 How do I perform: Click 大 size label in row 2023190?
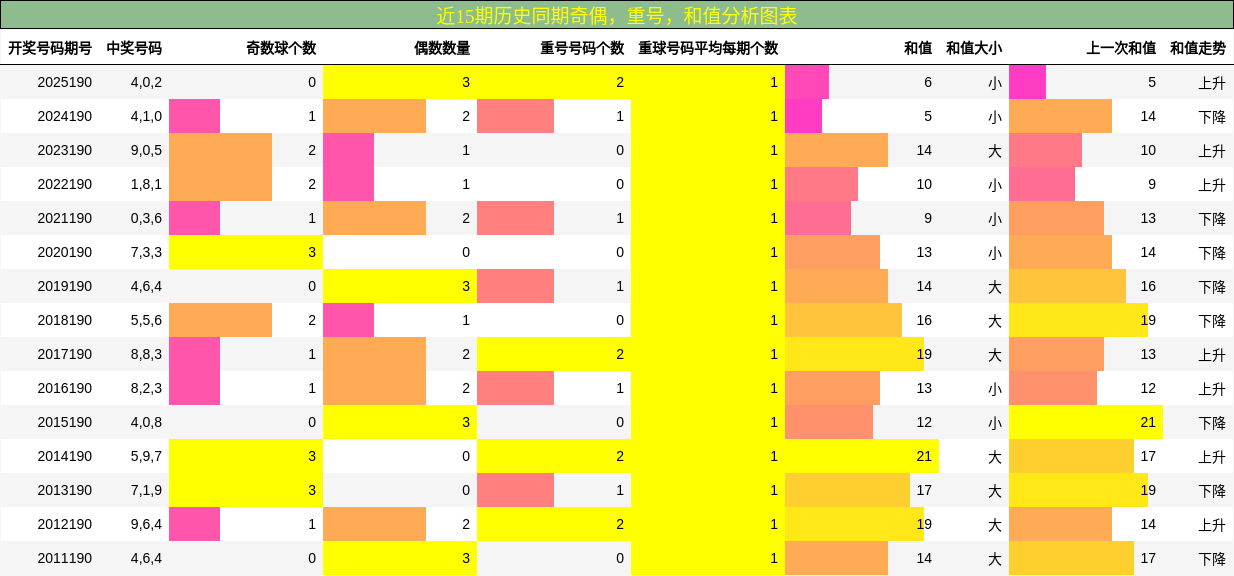tap(995, 151)
